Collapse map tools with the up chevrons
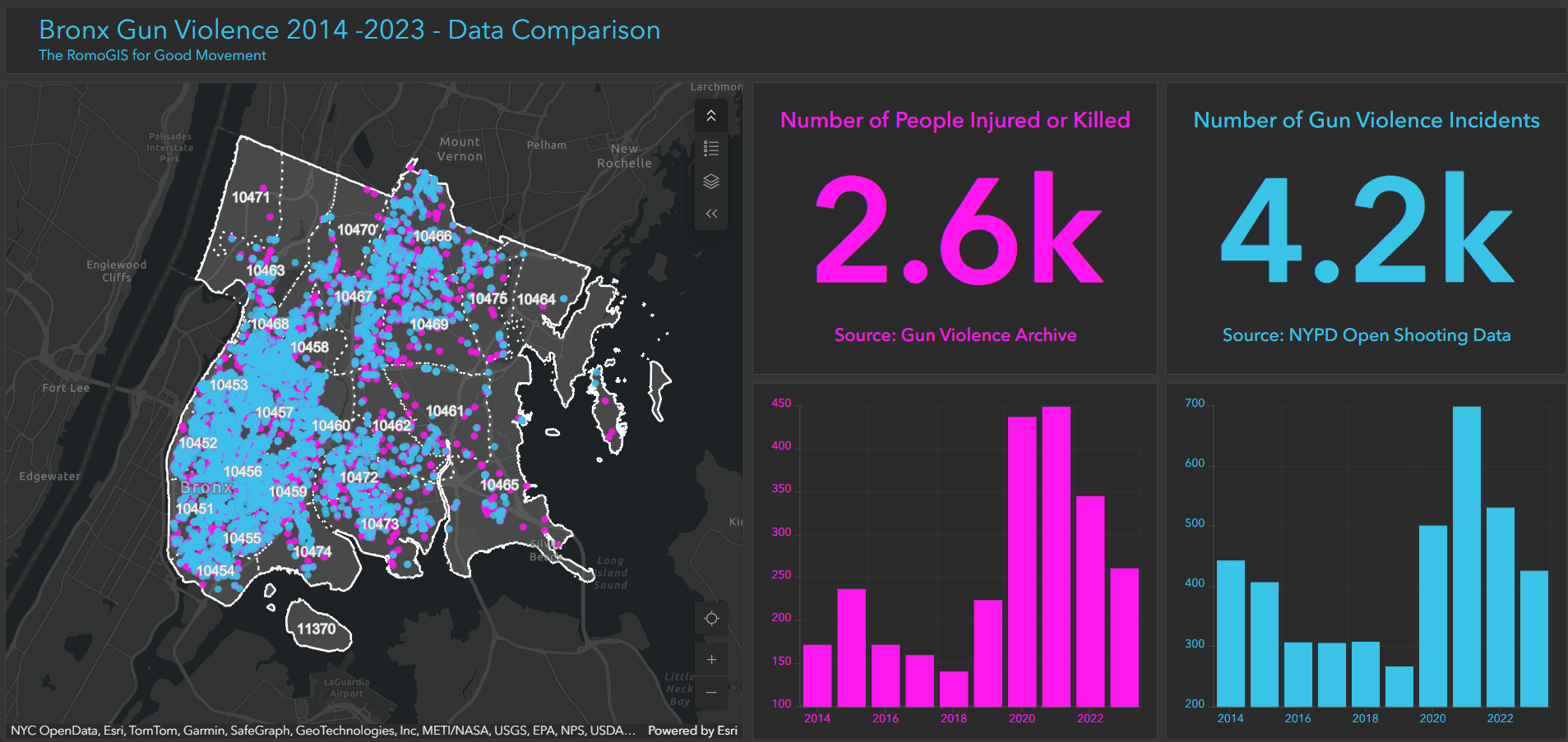This screenshot has height=742, width=1568. click(x=711, y=116)
